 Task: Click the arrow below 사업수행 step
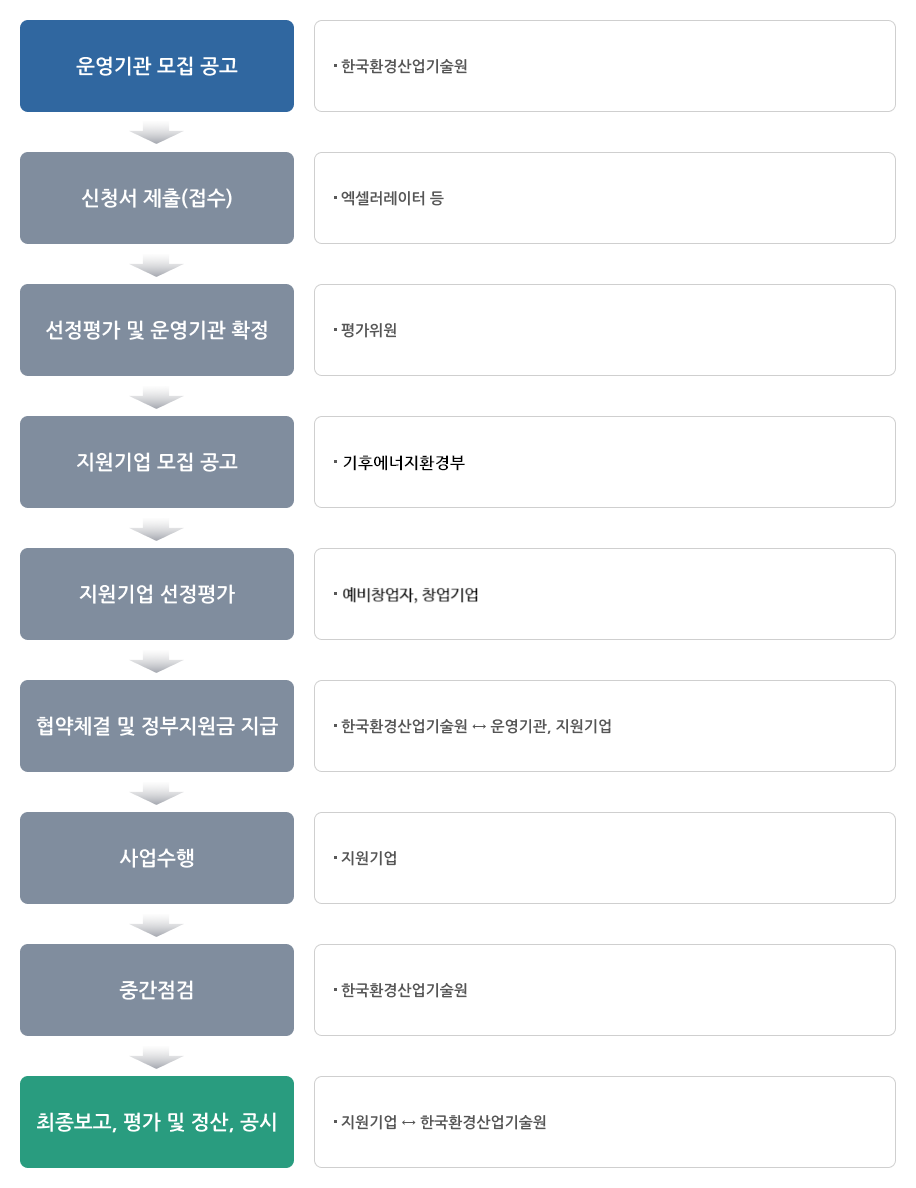pyautogui.click(x=157, y=924)
